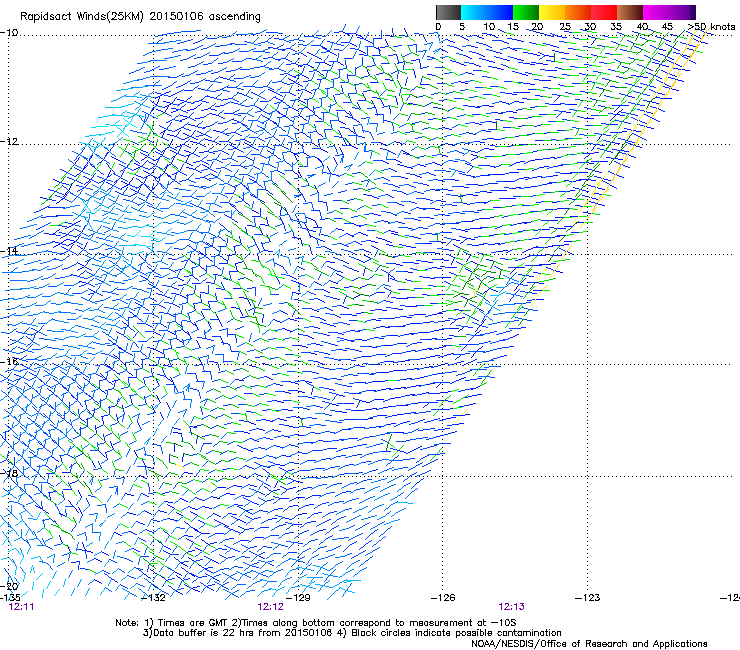The height and width of the screenshot is (650, 740).
Task: Click the -16 latitude axis label
Action: (x=9, y=361)
